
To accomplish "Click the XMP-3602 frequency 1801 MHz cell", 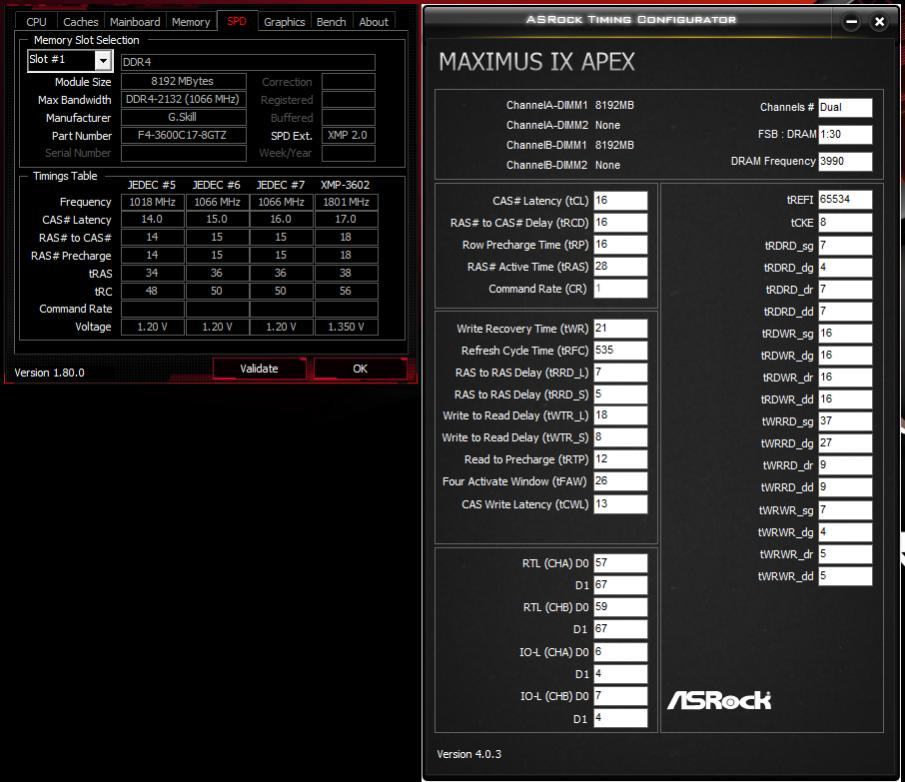I will (346, 202).
